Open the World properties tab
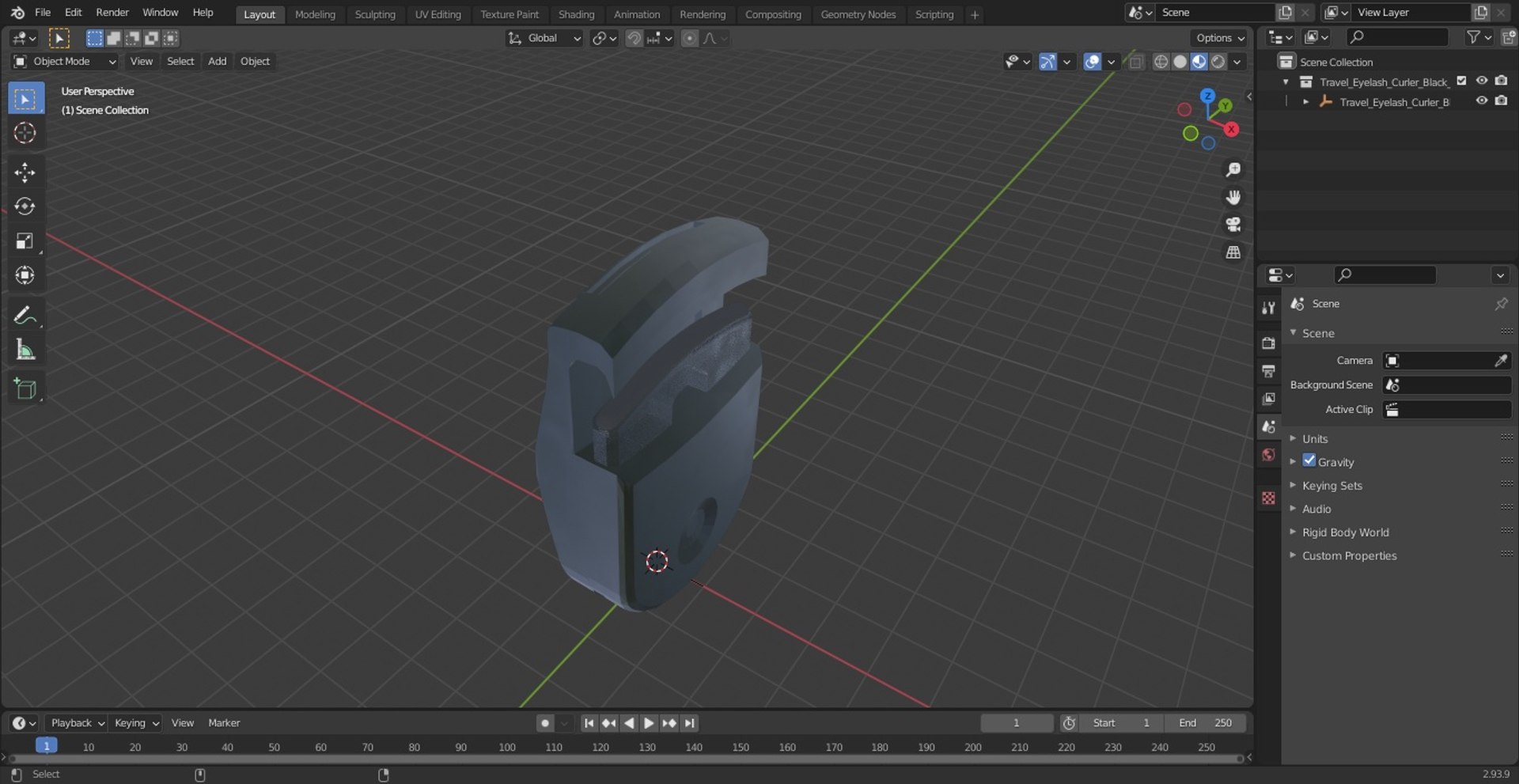1519x784 pixels. point(1269,455)
